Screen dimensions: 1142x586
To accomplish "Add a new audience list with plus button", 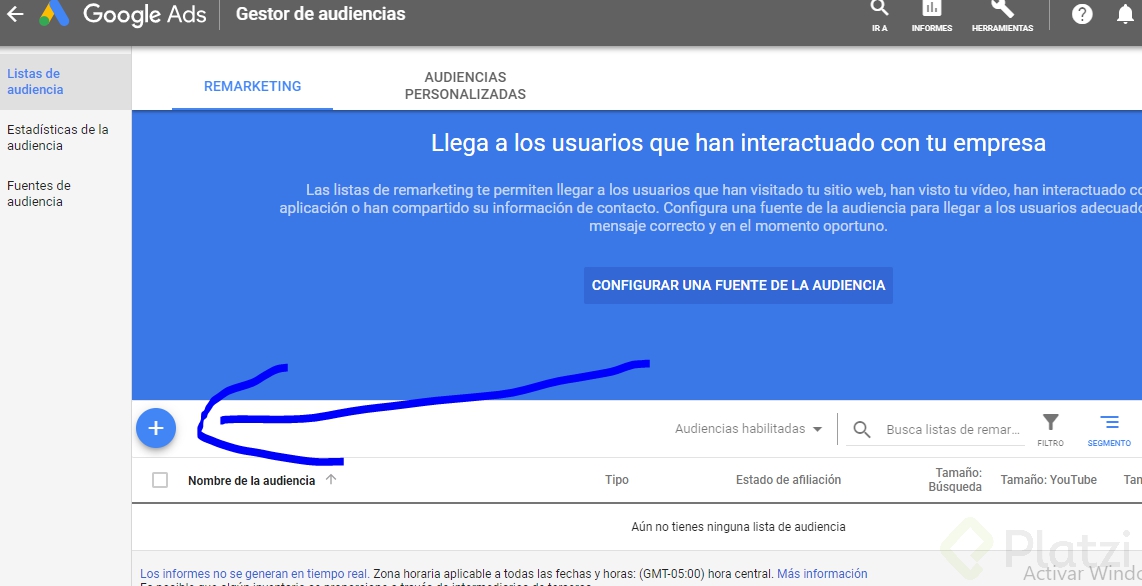I will coord(156,428).
